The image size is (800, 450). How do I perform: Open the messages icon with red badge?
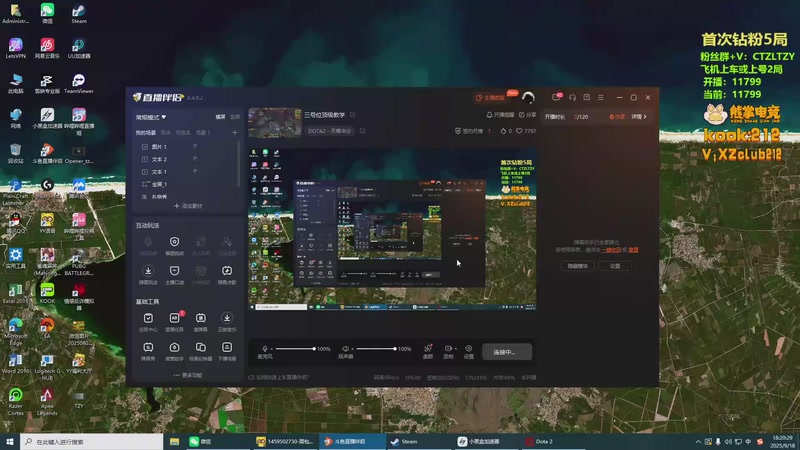tap(557, 97)
